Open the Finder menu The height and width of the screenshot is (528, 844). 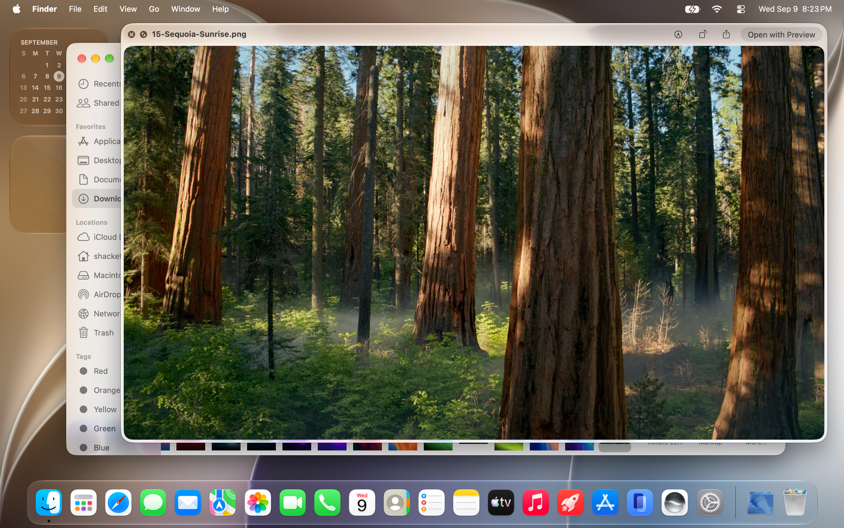[x=44, y=9]
